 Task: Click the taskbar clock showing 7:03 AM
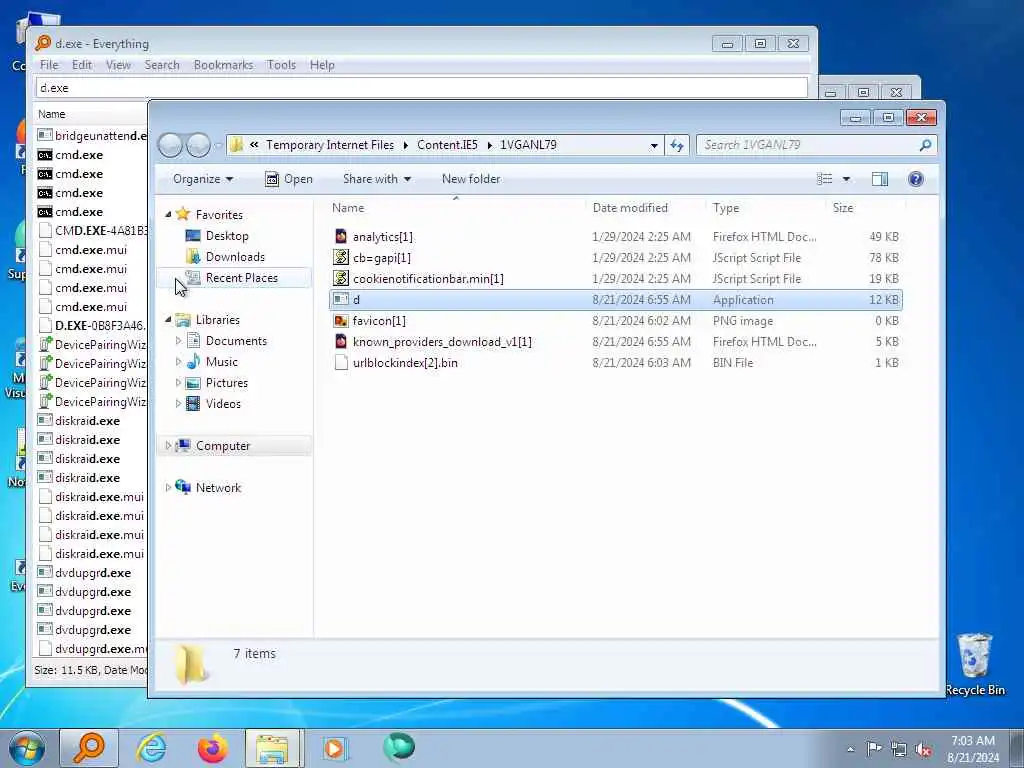coord(972,749)
